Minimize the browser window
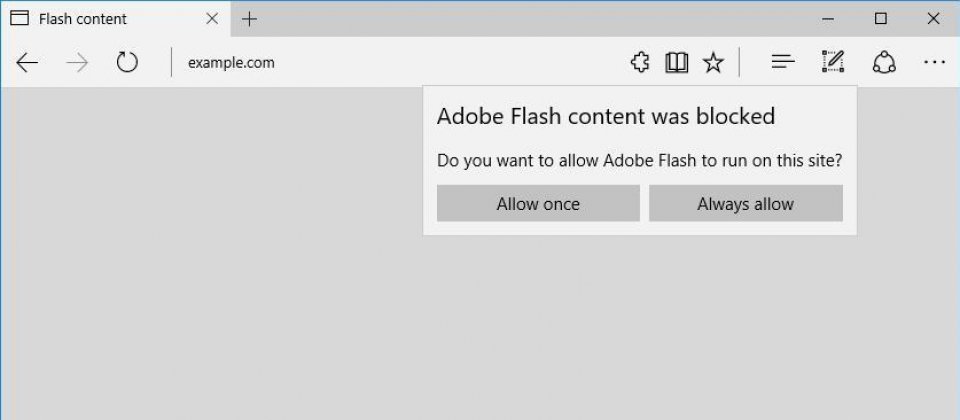The width and height of the screenshot is (960, 420). [x=828, y=19]
